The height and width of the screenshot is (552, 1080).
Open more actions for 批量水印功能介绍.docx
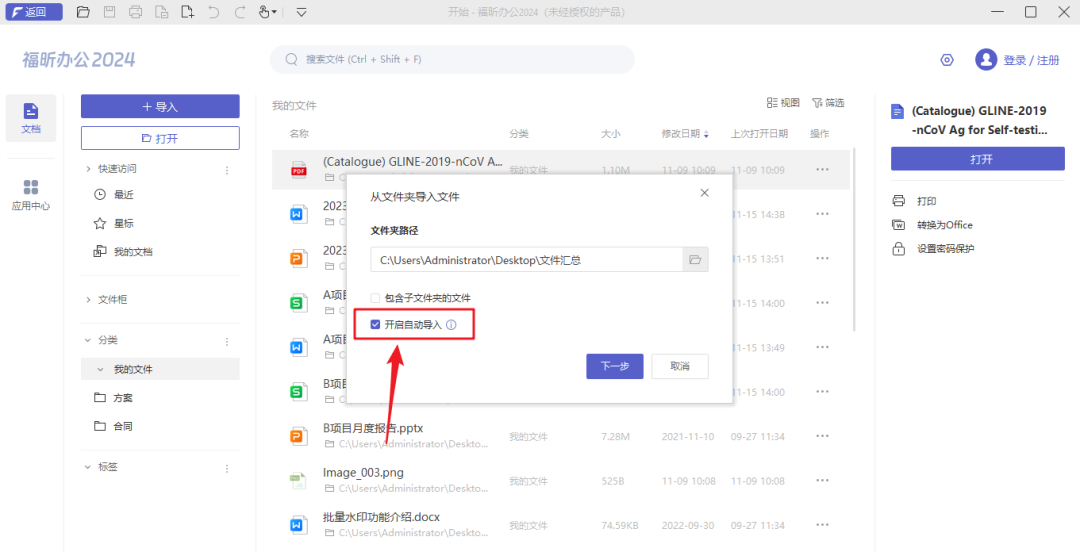(822, 525)
